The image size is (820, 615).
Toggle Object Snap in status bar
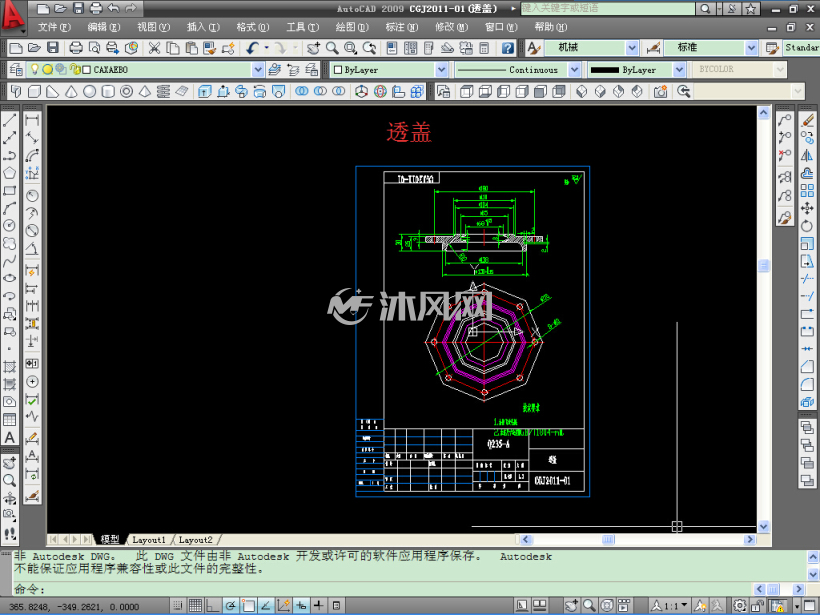pyautogui.click(x=248, y=606)
